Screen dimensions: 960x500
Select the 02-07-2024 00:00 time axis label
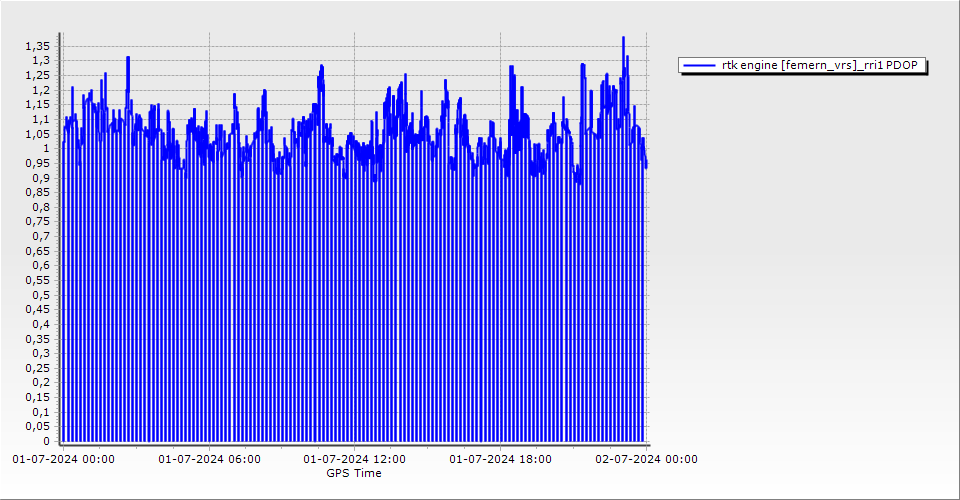click(646, 460)
